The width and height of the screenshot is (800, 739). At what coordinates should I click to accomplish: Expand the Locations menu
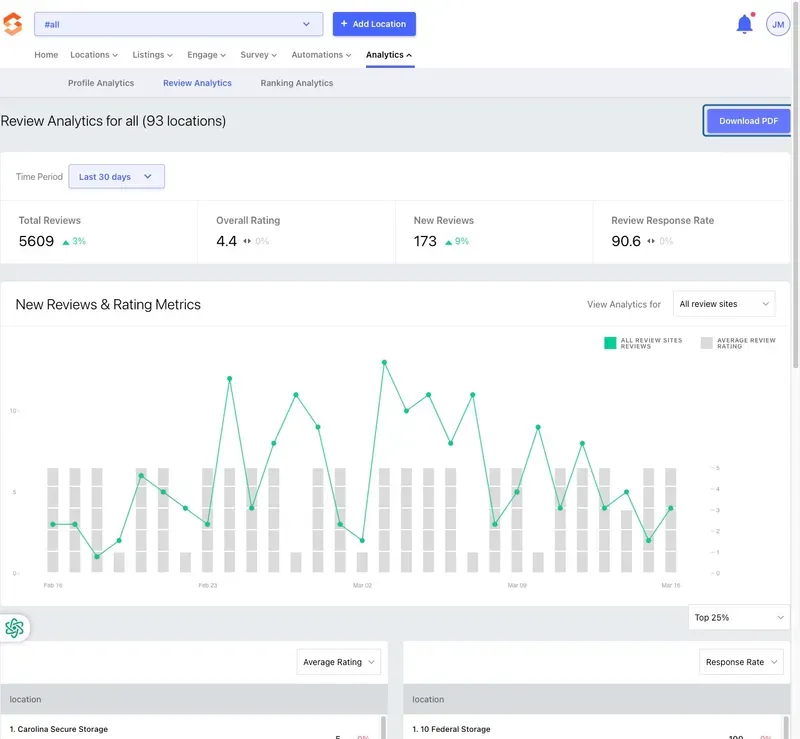94,55
